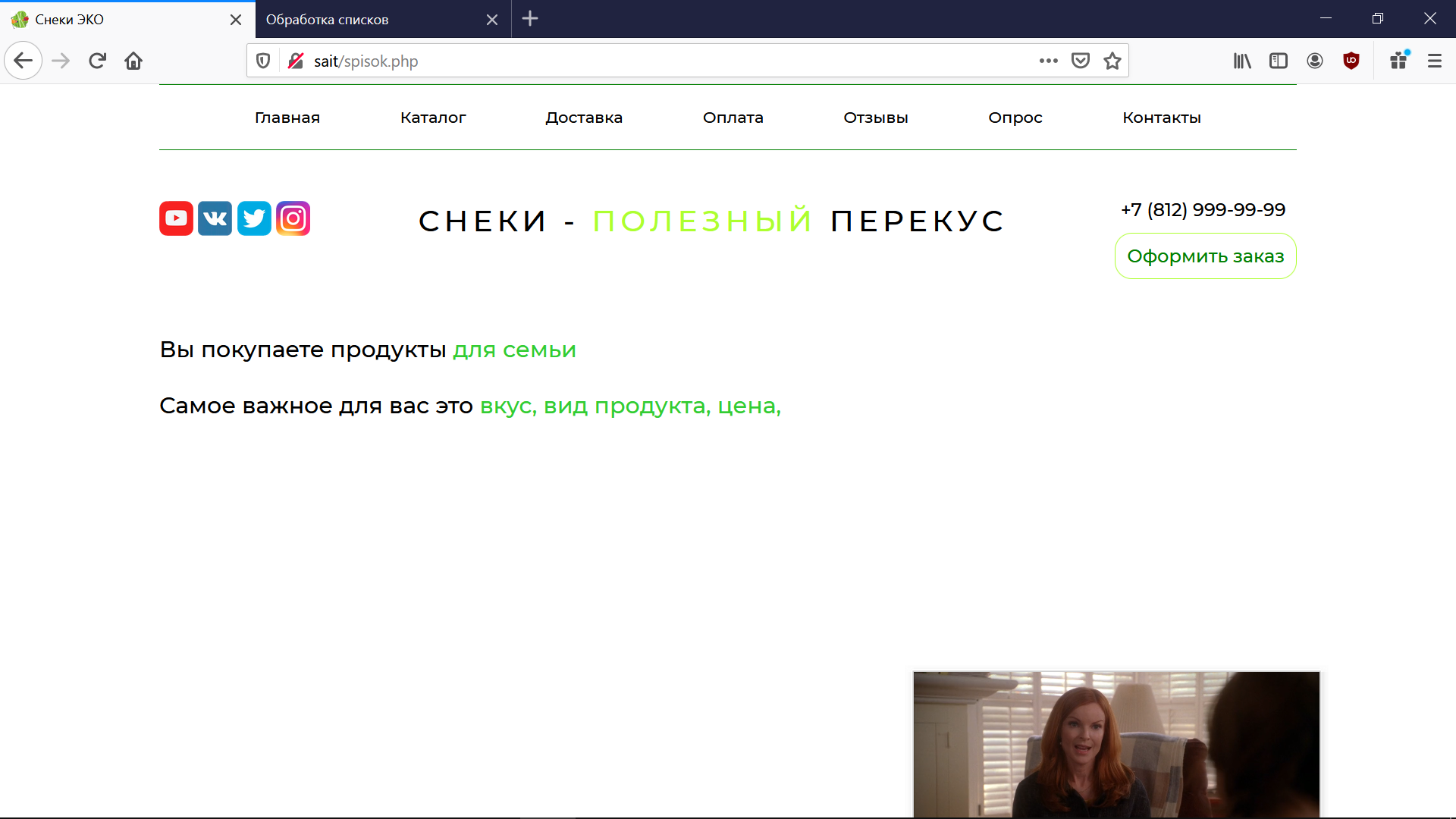The width and height of the screenshot is (1456, 819).
Task: Bookmark this page with the star
Action: click(1112, 61)
